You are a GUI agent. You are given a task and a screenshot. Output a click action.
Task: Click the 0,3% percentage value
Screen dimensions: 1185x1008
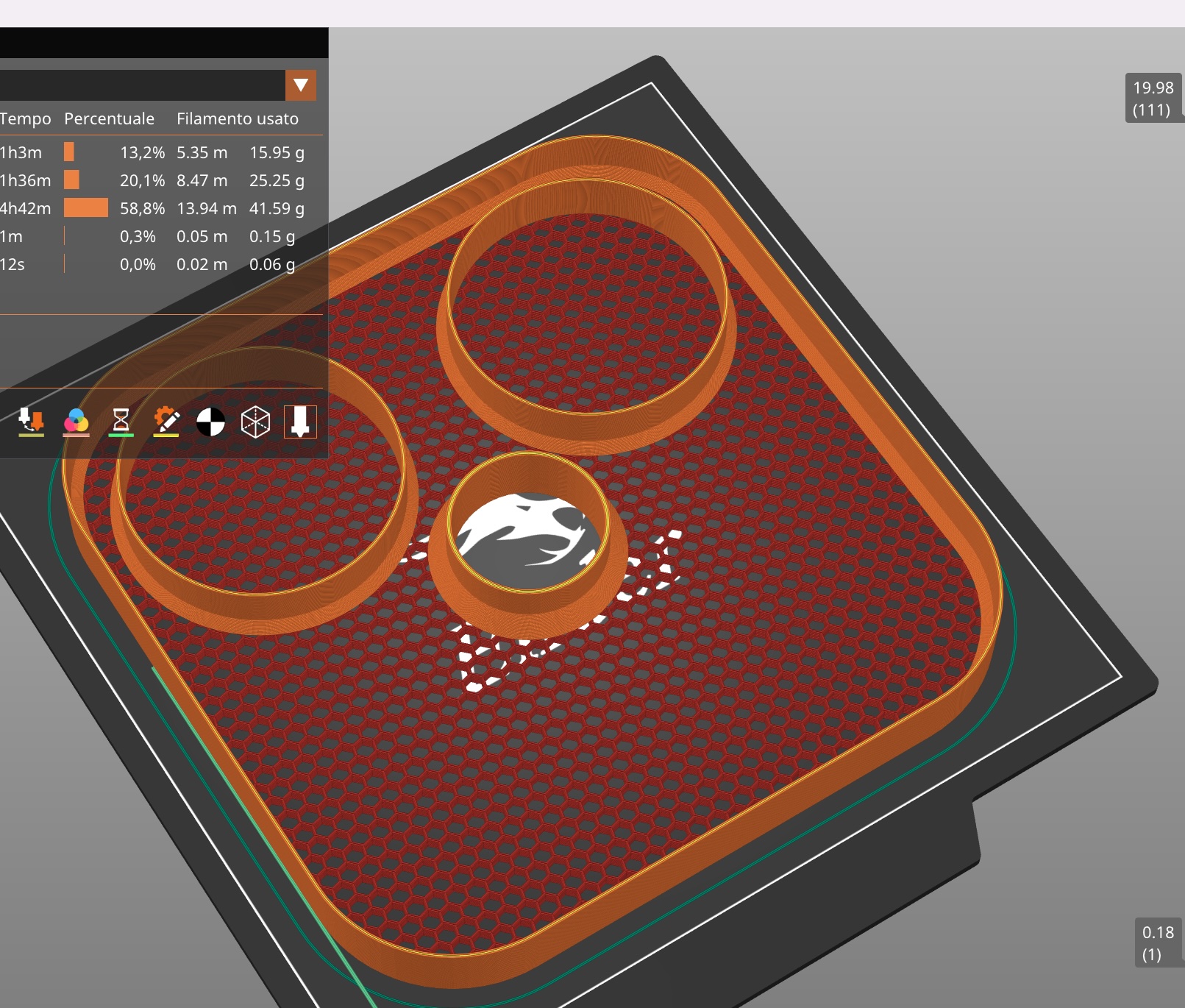point(138,236)
